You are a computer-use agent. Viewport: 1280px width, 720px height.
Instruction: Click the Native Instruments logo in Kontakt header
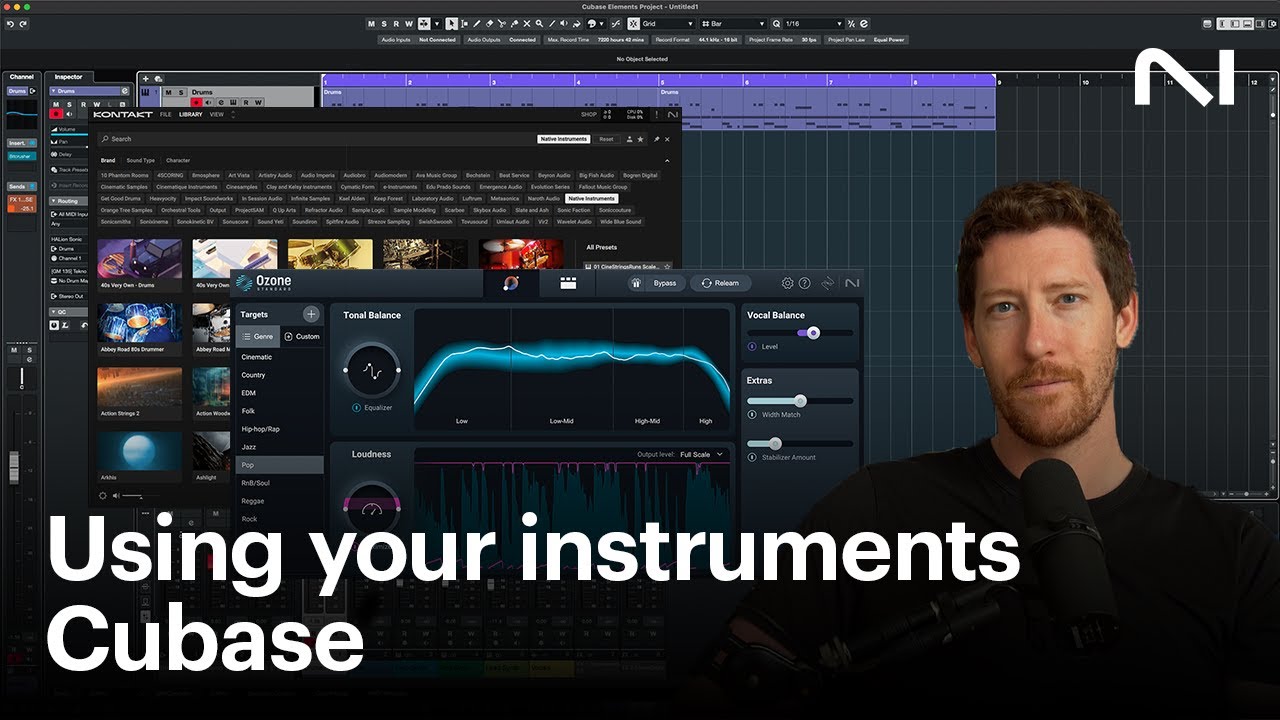[673, 115]
